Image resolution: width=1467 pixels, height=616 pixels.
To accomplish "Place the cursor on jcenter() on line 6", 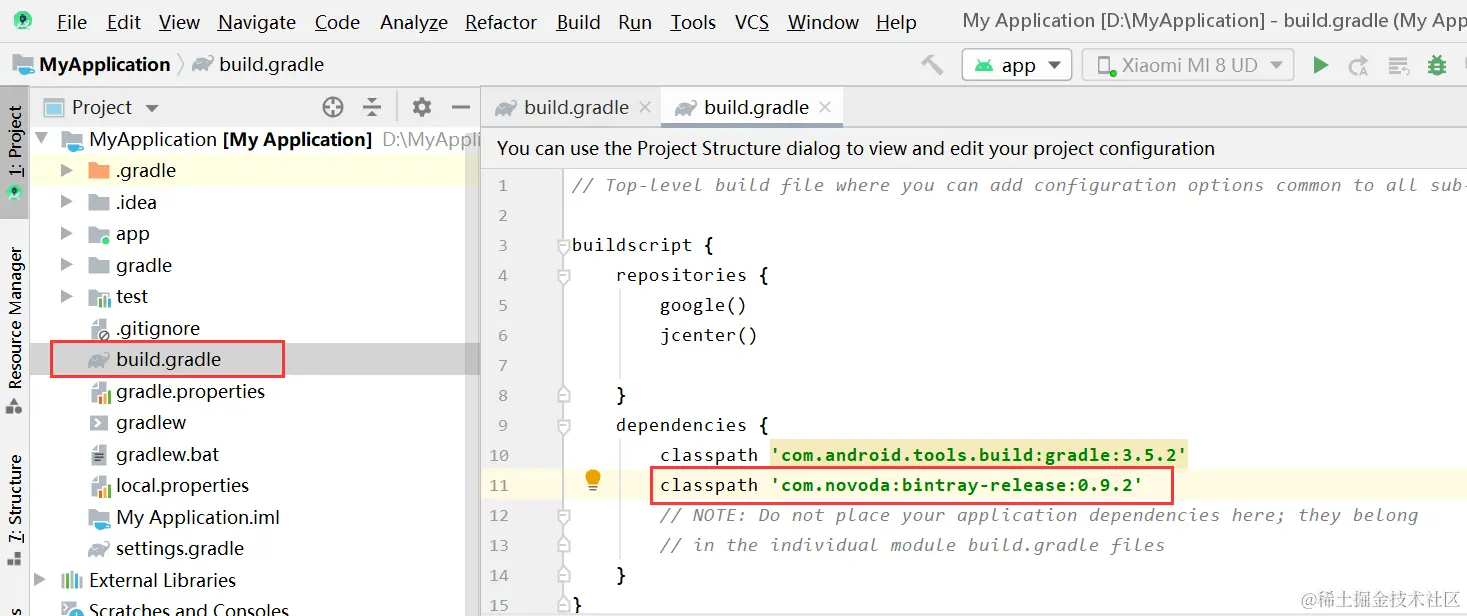I will pos(708,335).
